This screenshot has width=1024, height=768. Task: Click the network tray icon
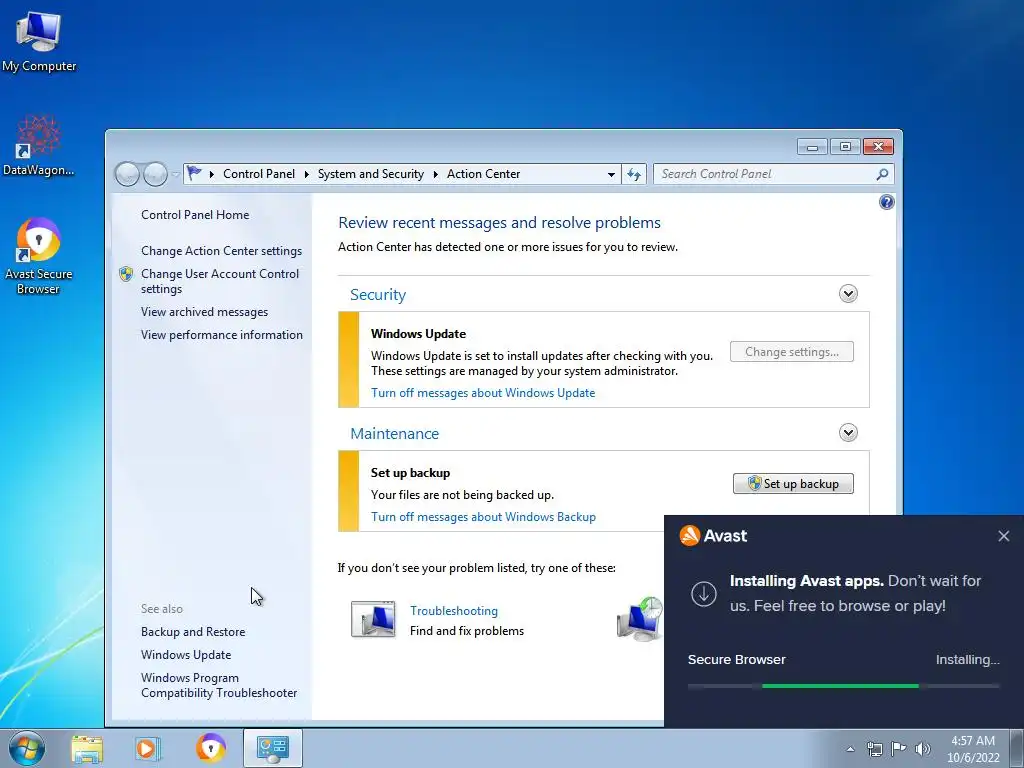tap(874, 749)
